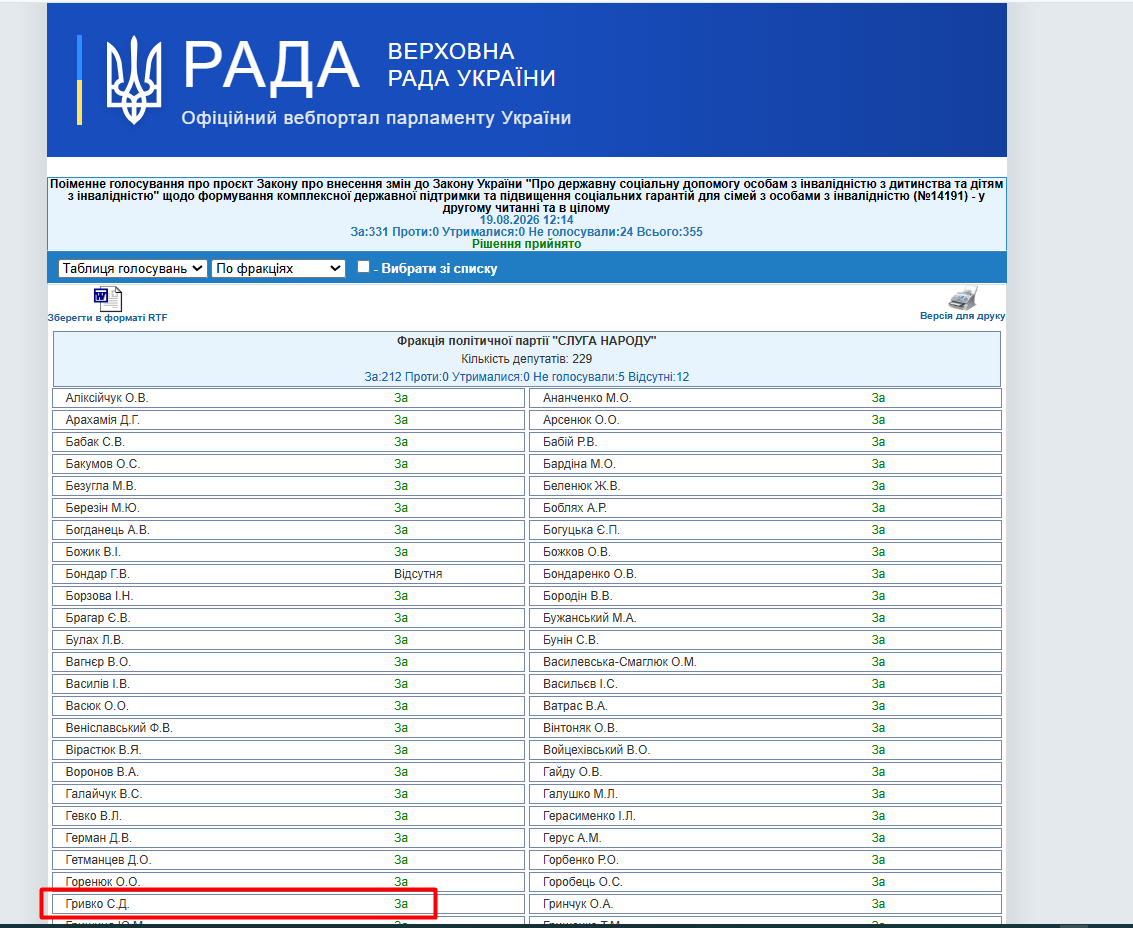Click the Ukrainian trident emblem logo
This screenshot has width=1133, height=928.
[x=134, y=80]
